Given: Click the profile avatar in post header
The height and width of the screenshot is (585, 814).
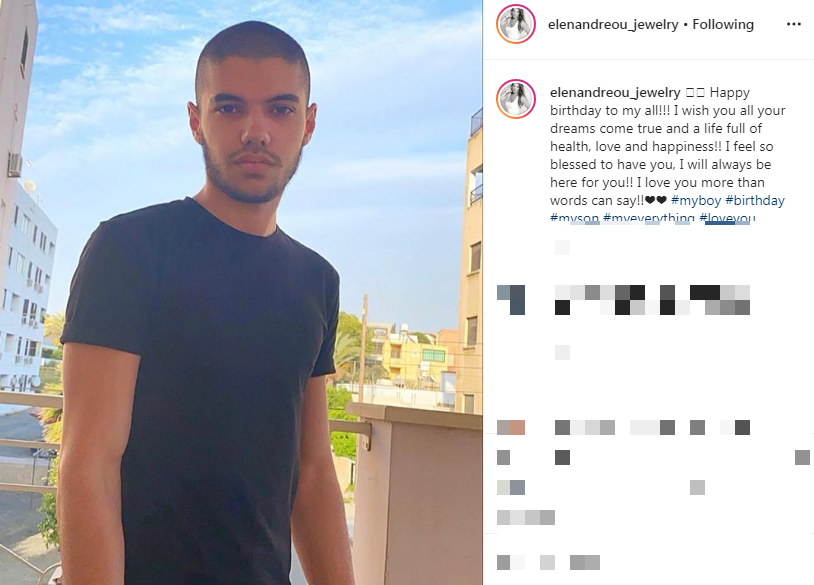Looking at the screenshot, I should pyautogui.click(x=515, y=24).
